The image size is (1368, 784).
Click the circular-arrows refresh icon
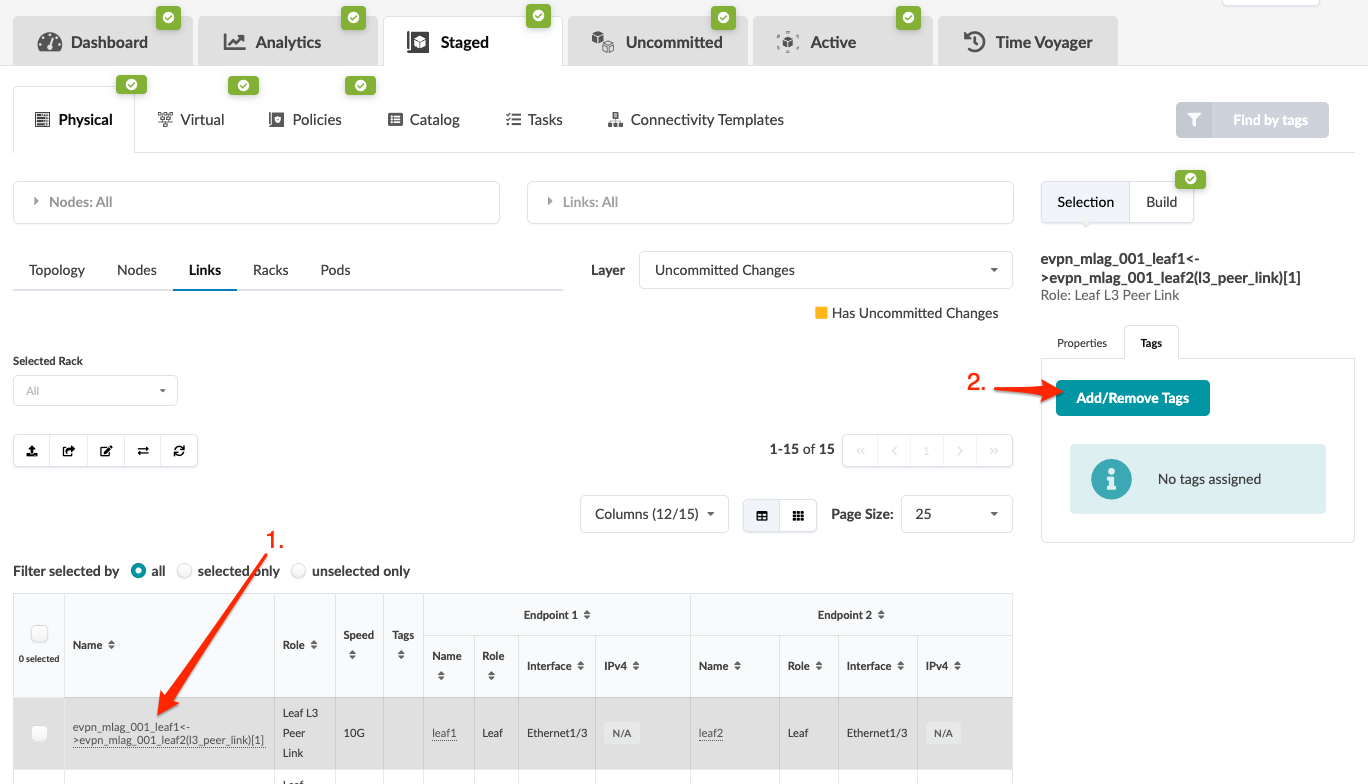coord(179,451)
